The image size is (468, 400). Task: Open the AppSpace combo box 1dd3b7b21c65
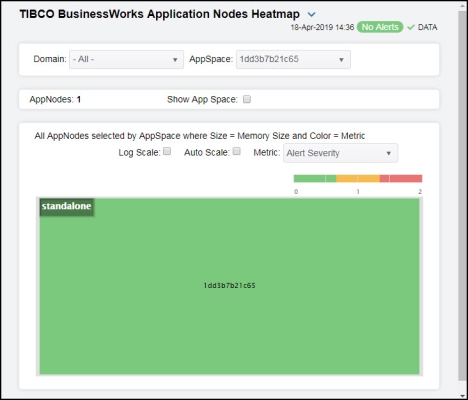[293, 60]
